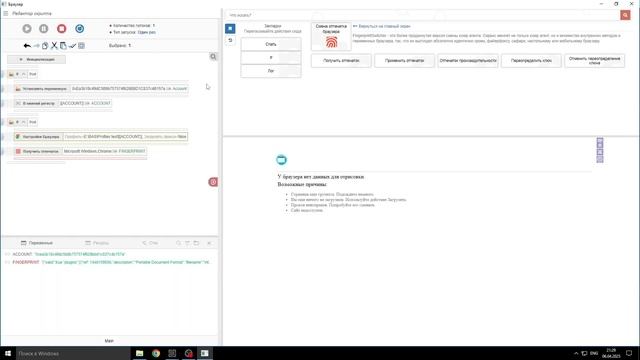The height and width of the screenshot is (360, 640).
Task: Select the Настройки браузера action
Action: pyautogui.click(x=101, y=137)
